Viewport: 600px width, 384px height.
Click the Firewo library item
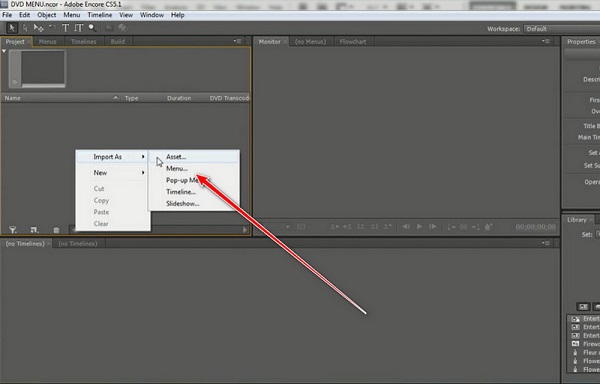pos(584,344)
